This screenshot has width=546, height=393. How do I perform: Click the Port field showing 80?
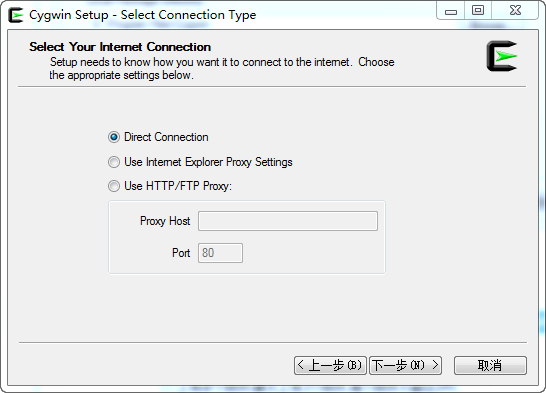click(220, 253)
